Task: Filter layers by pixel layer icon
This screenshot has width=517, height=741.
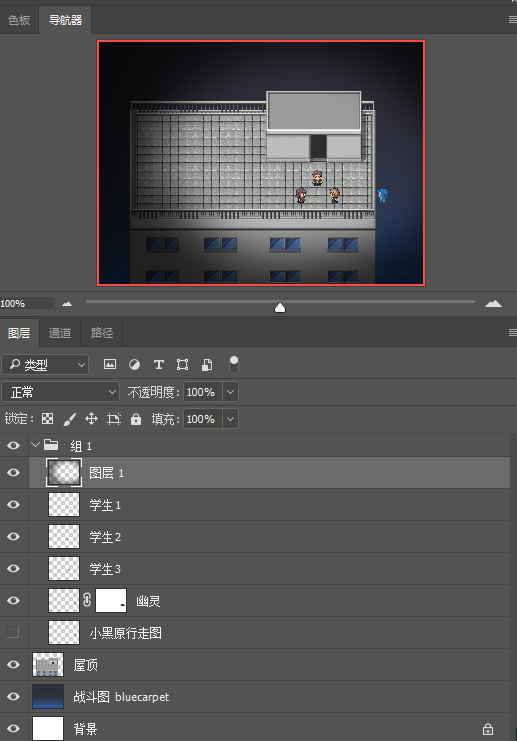Action: click(x=110, y=364)
